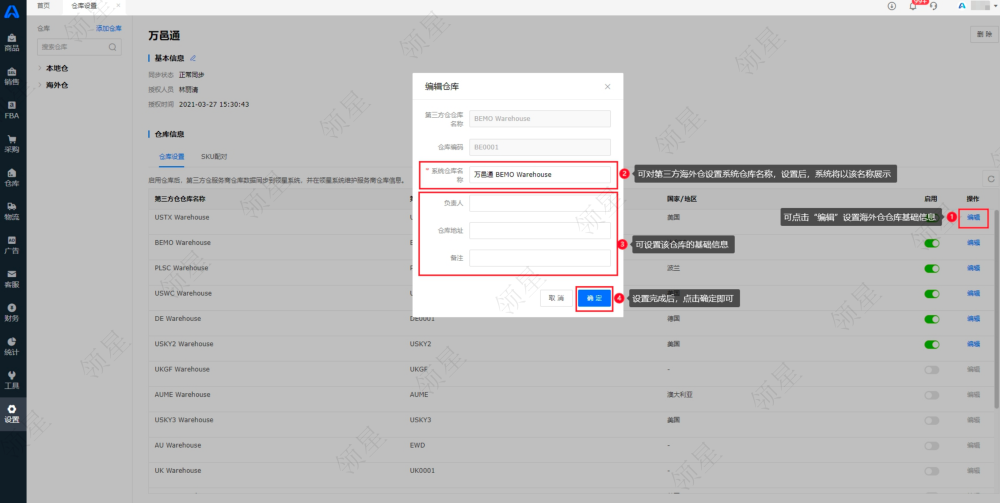The image size is (1000, 503).
Task: Open the FBA sidebar module
Action: [x=12, y=110]
